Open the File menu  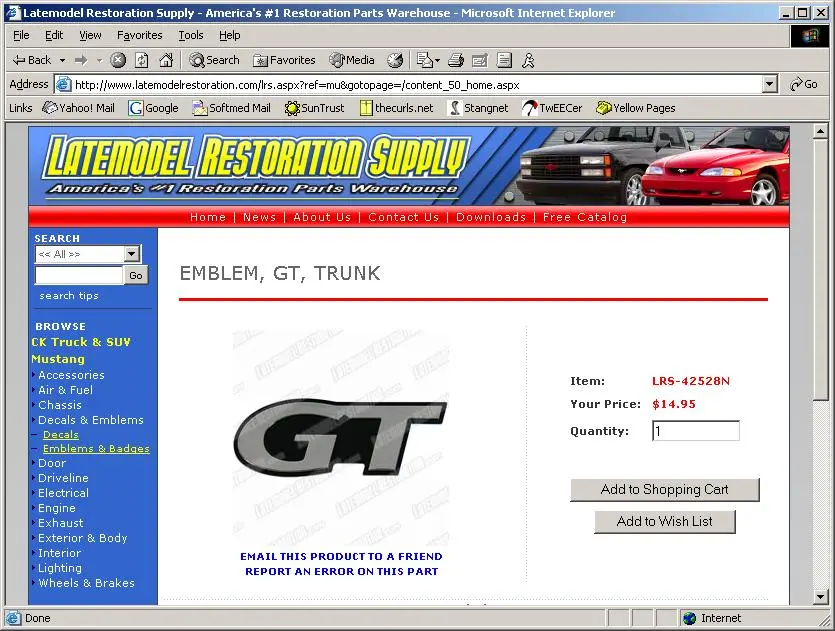pyautogui.click(x=21, y=35)
